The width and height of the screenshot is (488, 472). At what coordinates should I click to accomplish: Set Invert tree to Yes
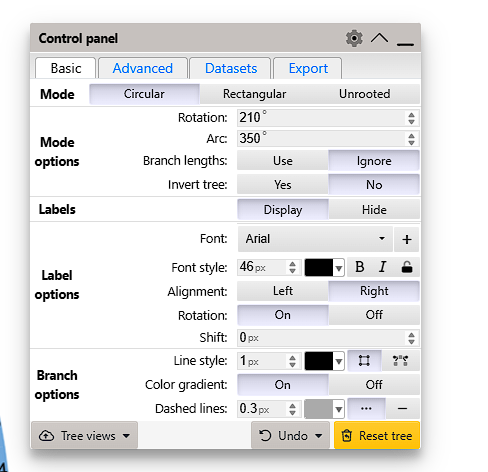[283, 185]
